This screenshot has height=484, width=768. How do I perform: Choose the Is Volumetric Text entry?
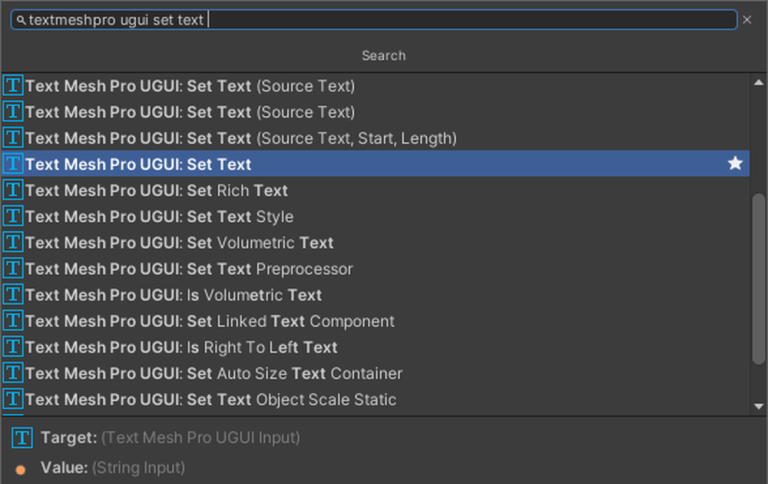pos(173,295)
